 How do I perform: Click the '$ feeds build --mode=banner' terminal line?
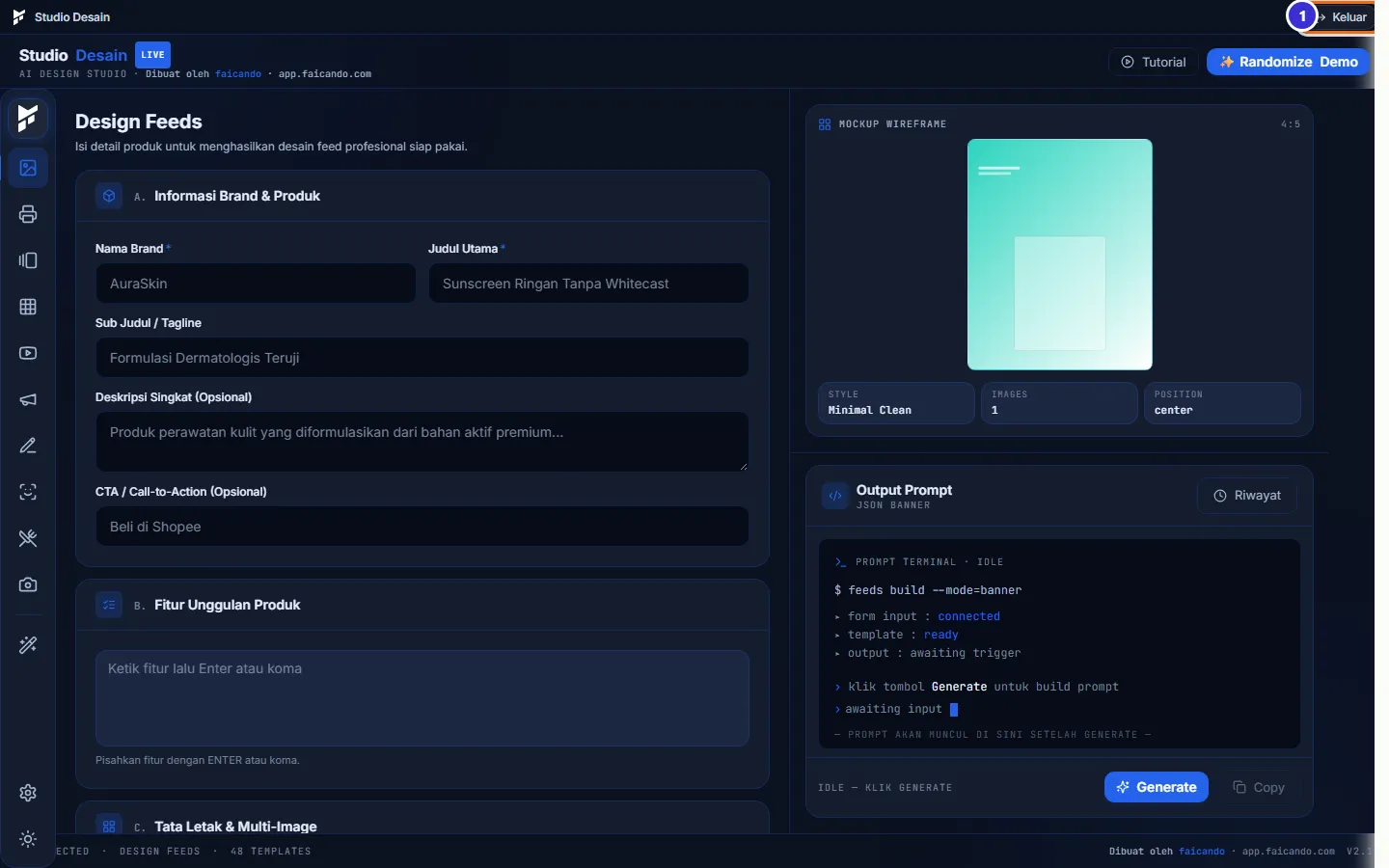(928, 590)
